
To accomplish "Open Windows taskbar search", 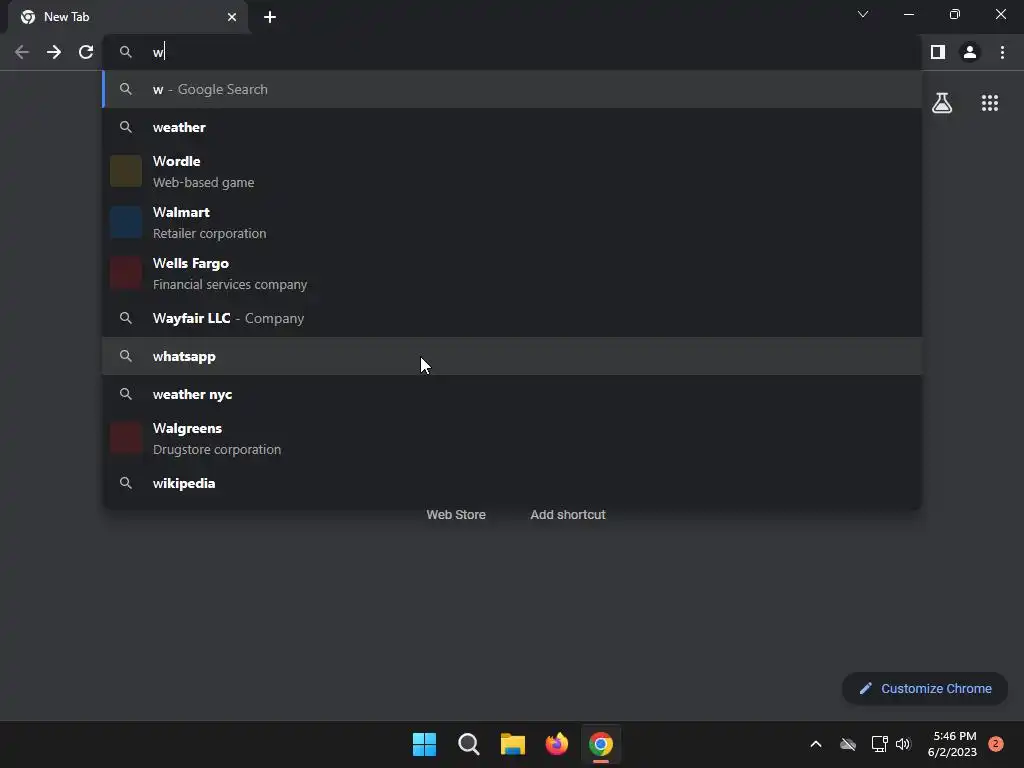I will (469, 744).
